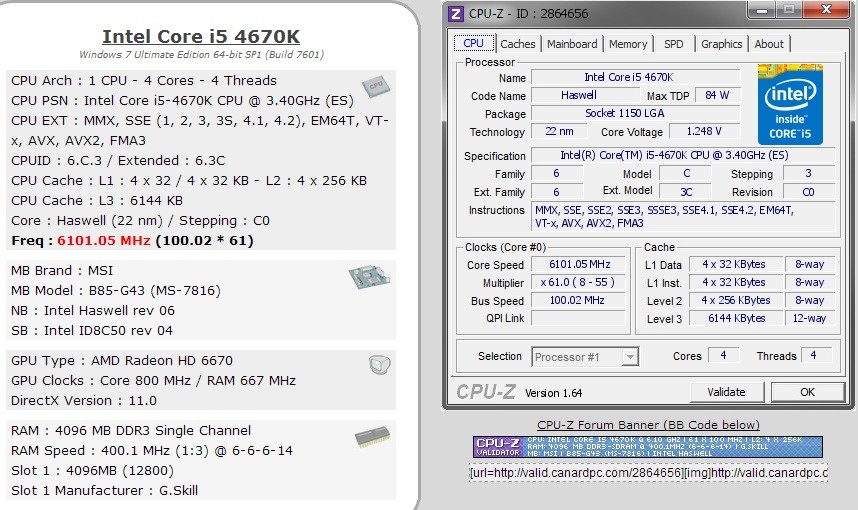Click the Package value Socket 1150 LGA
Screen dimensions: 858x510
635,113
